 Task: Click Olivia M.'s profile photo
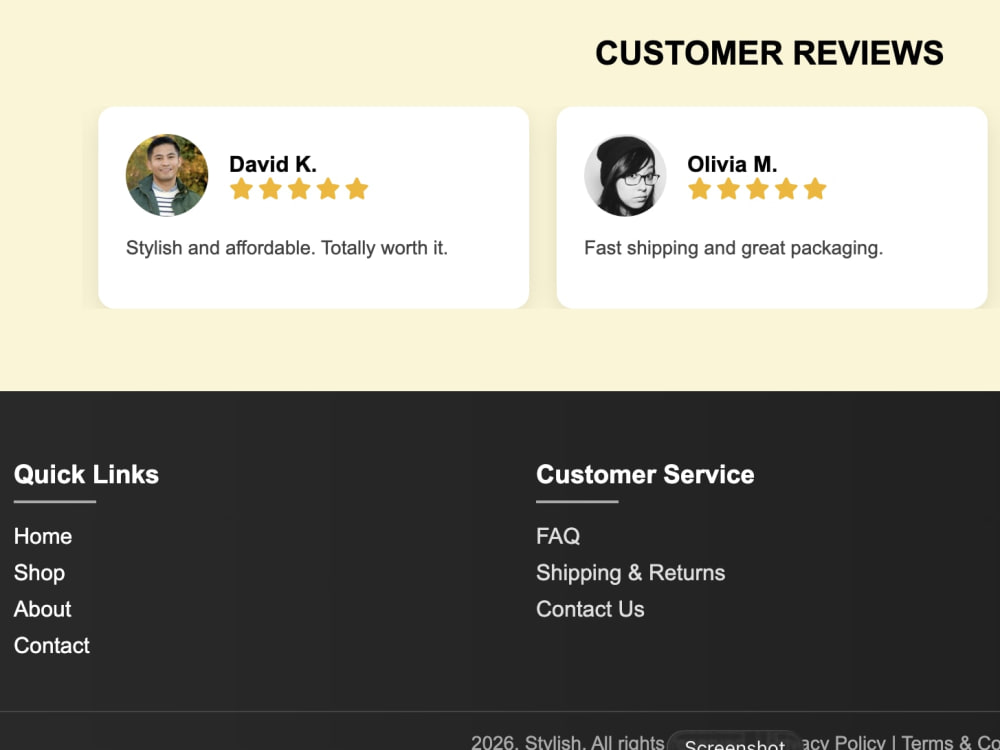[625, 175]
